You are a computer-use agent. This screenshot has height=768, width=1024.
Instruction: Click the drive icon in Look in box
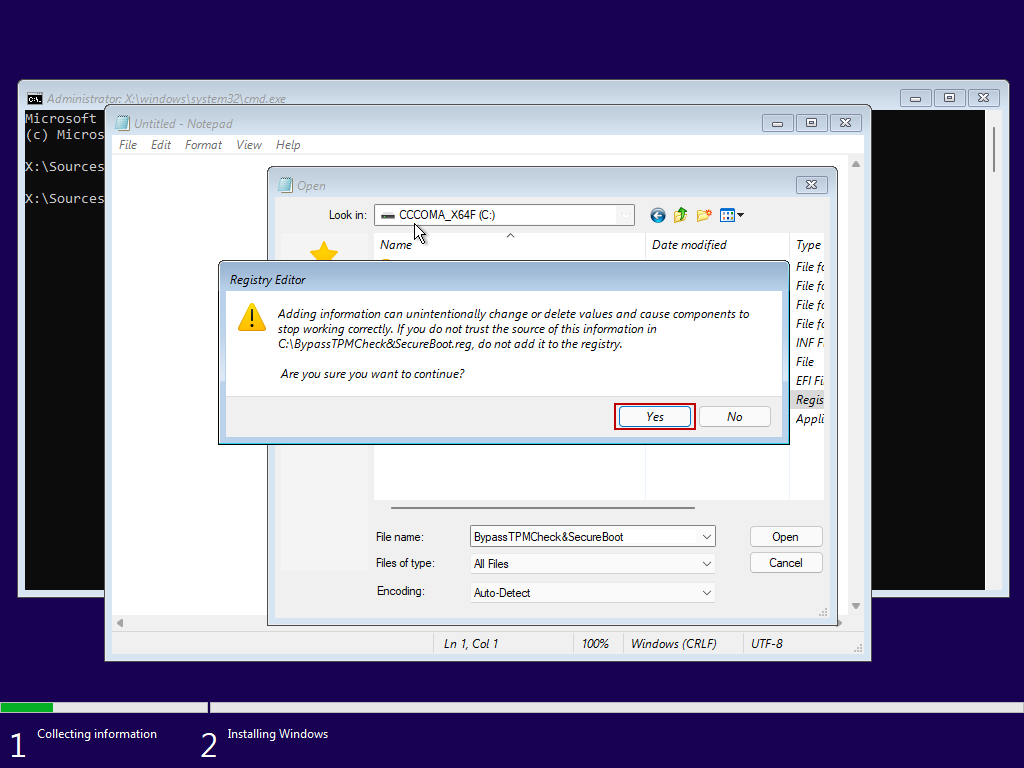388,216
